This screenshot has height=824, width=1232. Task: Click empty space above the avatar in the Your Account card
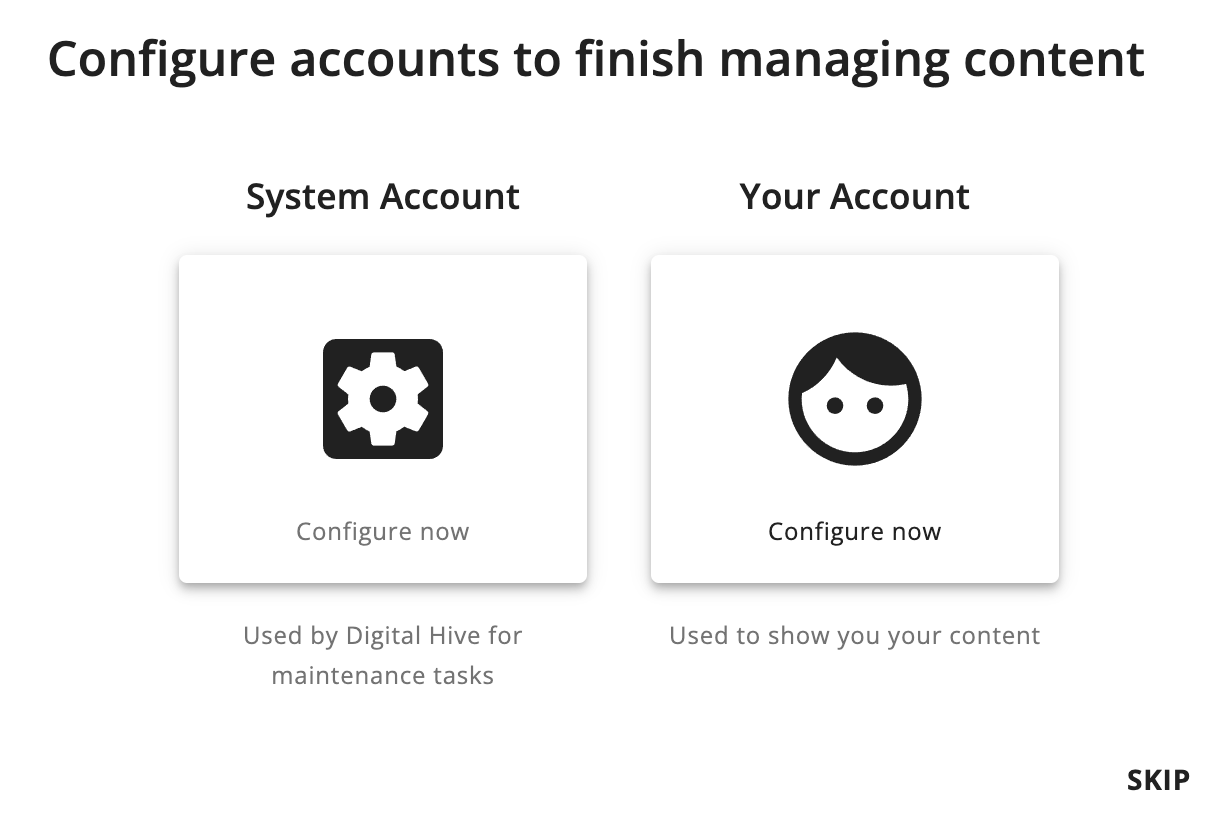tap(855, 292)
